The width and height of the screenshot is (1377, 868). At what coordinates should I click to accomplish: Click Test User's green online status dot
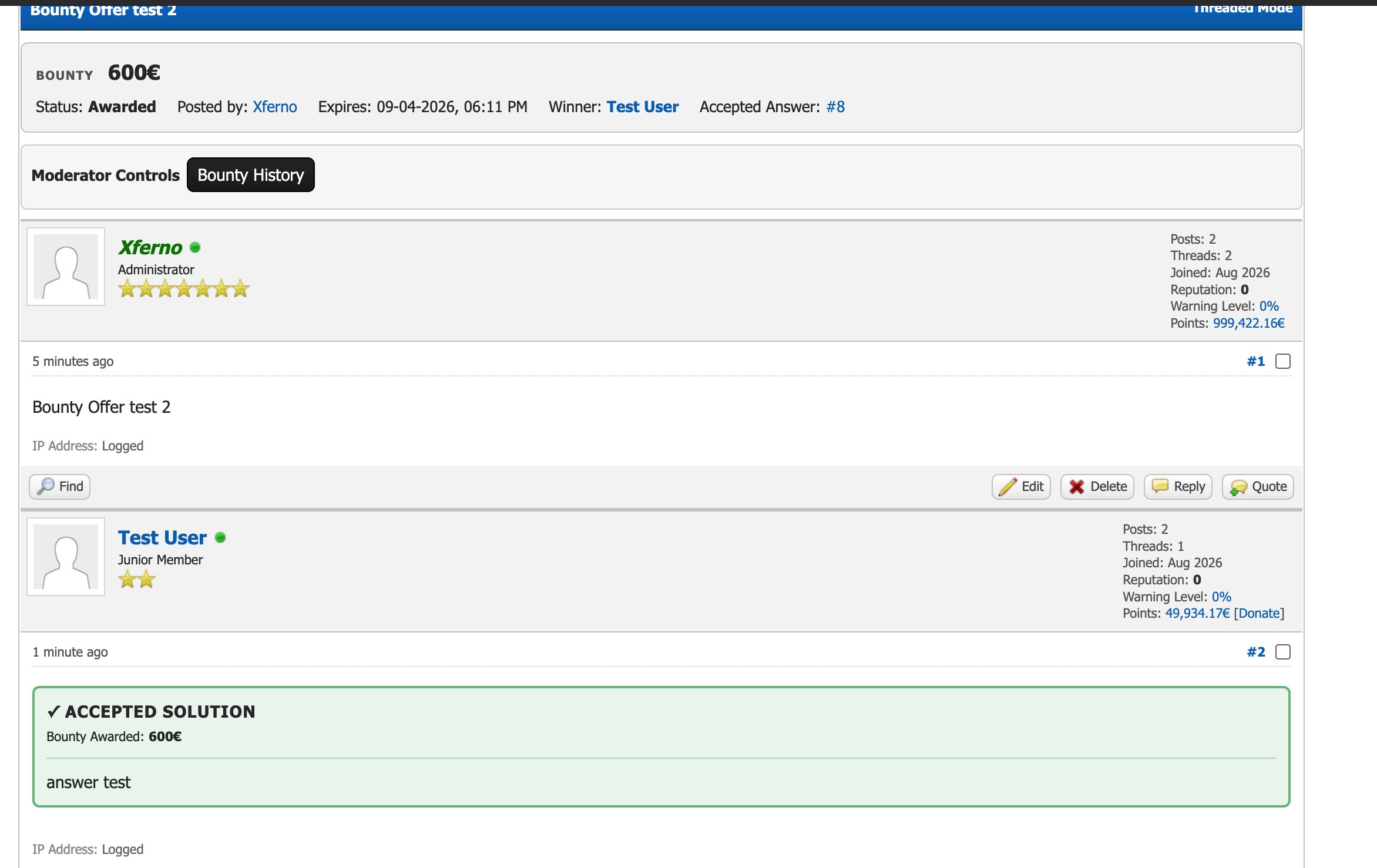click(220, 537)
